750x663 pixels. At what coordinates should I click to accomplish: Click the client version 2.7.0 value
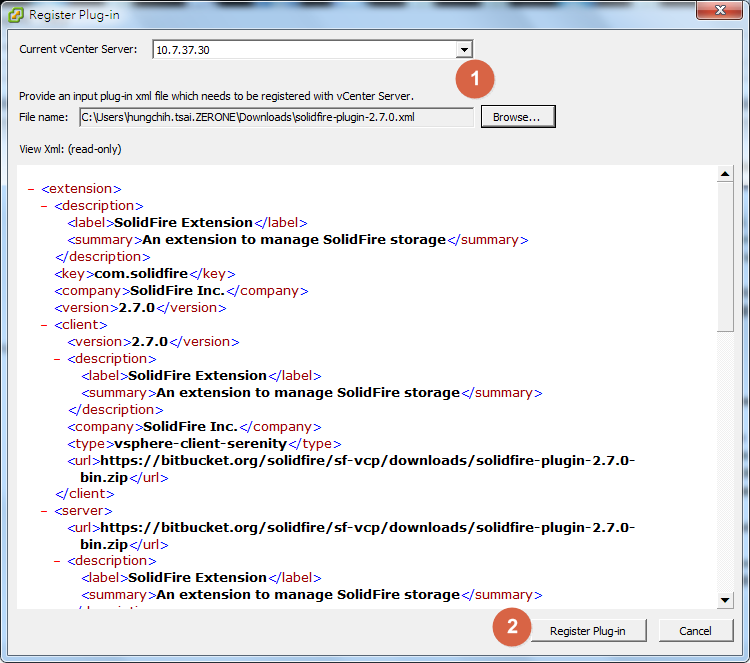pos(150,342)
